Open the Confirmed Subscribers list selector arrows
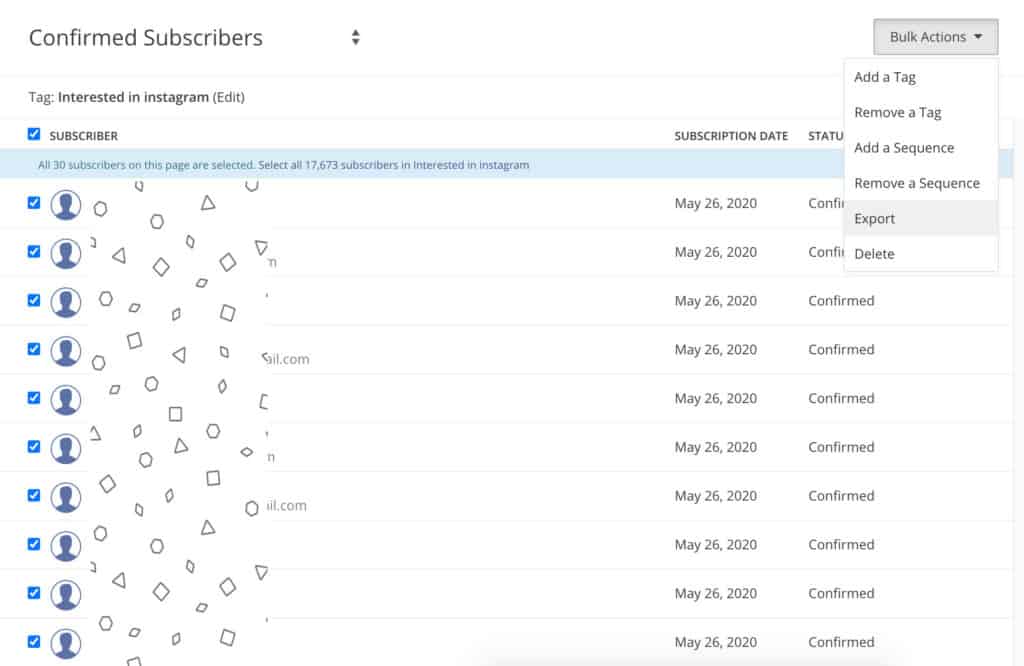The height and width of the screenshot is (666, 1024). 355,37
